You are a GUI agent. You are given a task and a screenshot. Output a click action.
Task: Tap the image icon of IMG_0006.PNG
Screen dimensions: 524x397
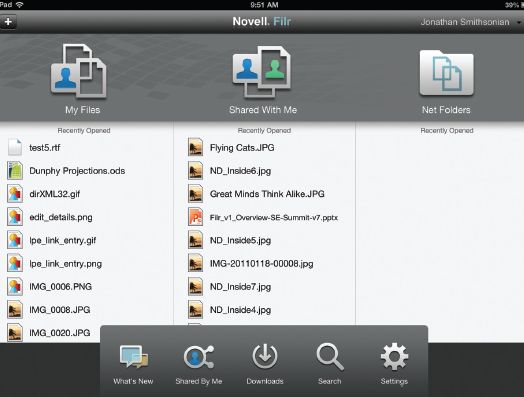coord(15,286)
